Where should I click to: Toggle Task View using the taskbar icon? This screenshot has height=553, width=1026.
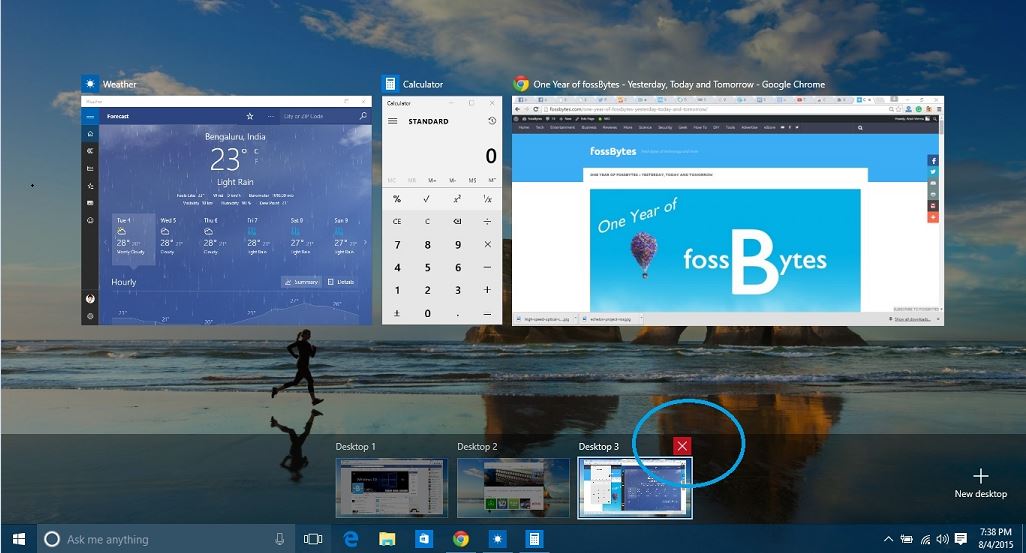[313, 539]
